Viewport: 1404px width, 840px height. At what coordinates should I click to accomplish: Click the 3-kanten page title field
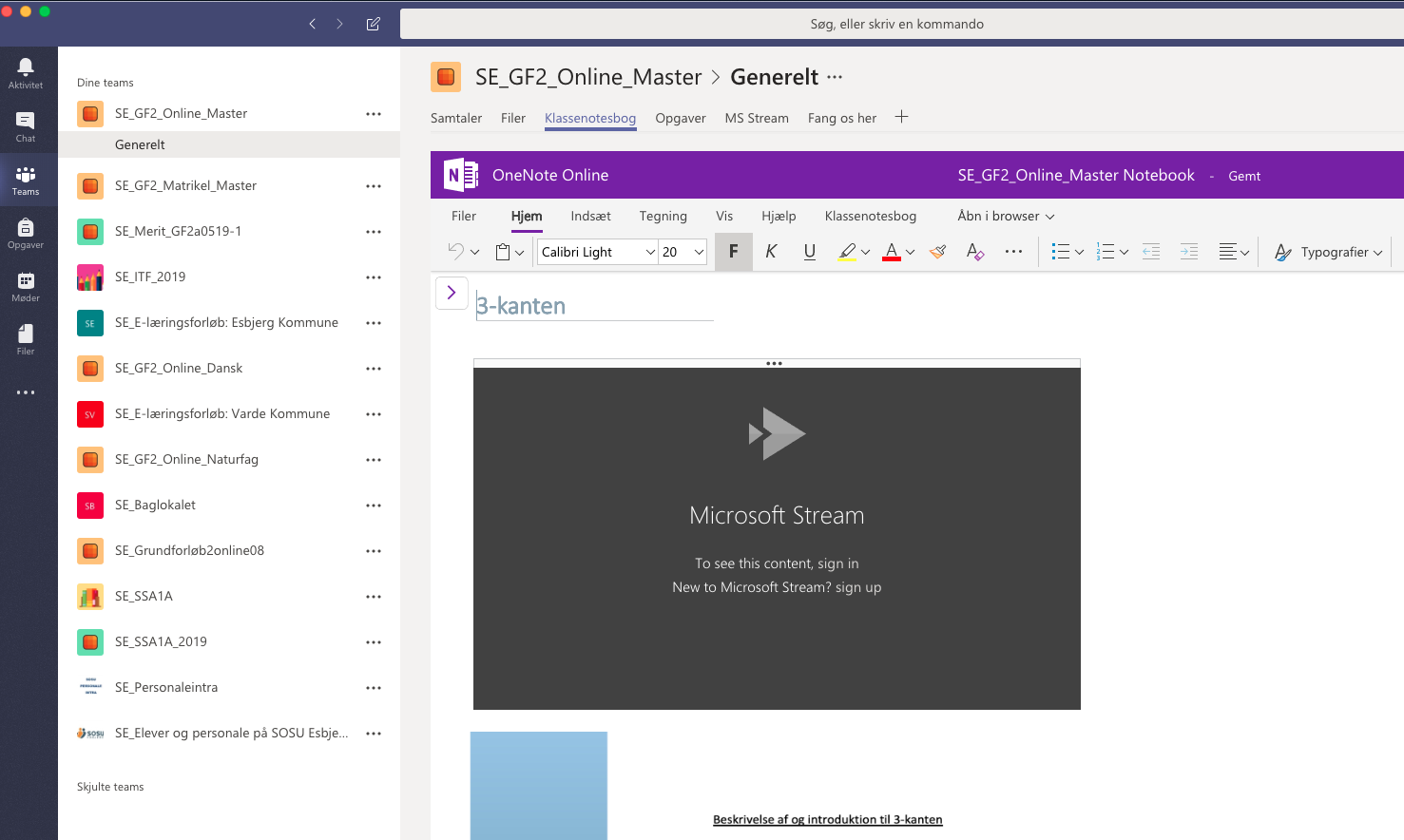(x=594, y=306)
